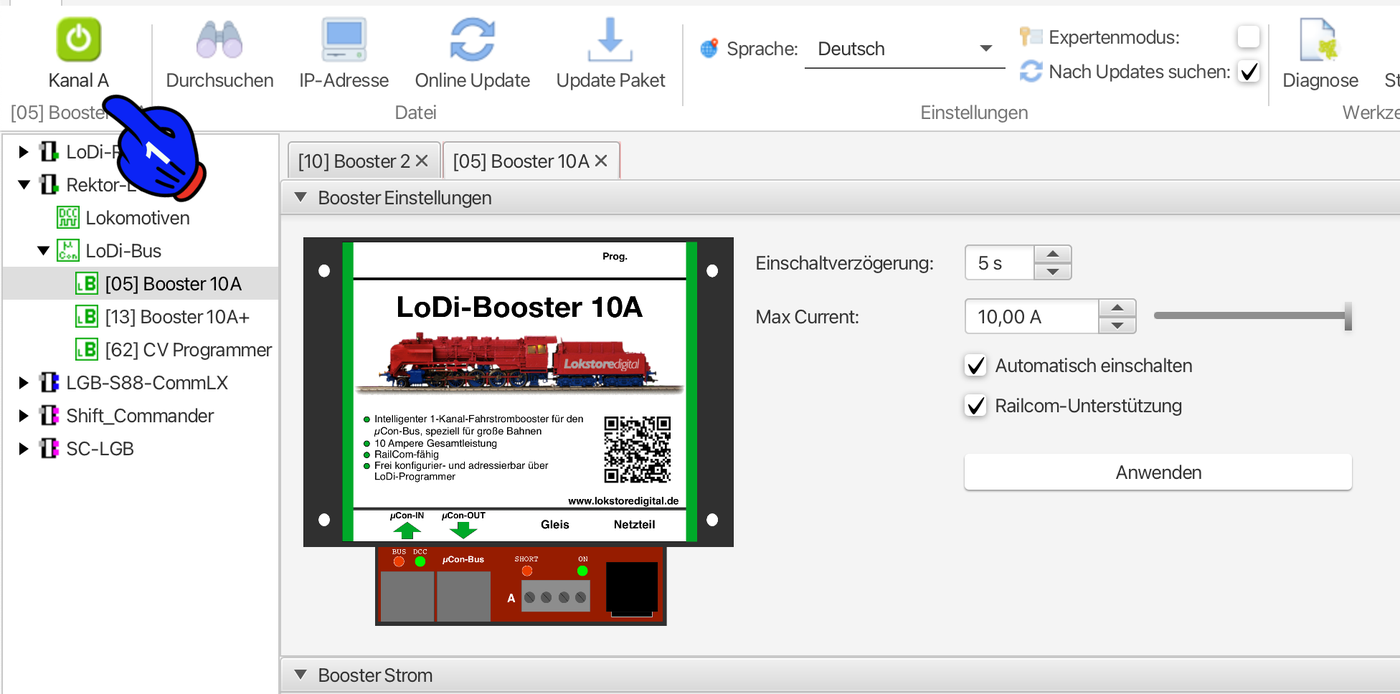The width and height of the screenshot is (1400, 694).
Task: Collapse the Booster Strom section
Action: tap(299, 675)
